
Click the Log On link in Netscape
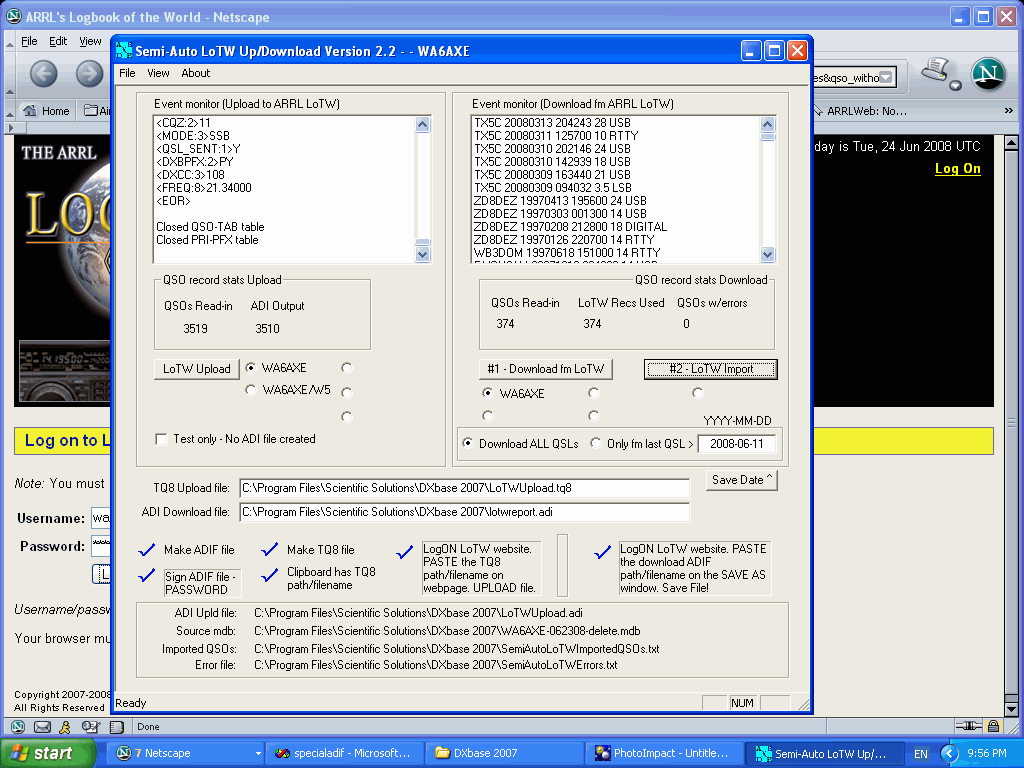[957, 168]
